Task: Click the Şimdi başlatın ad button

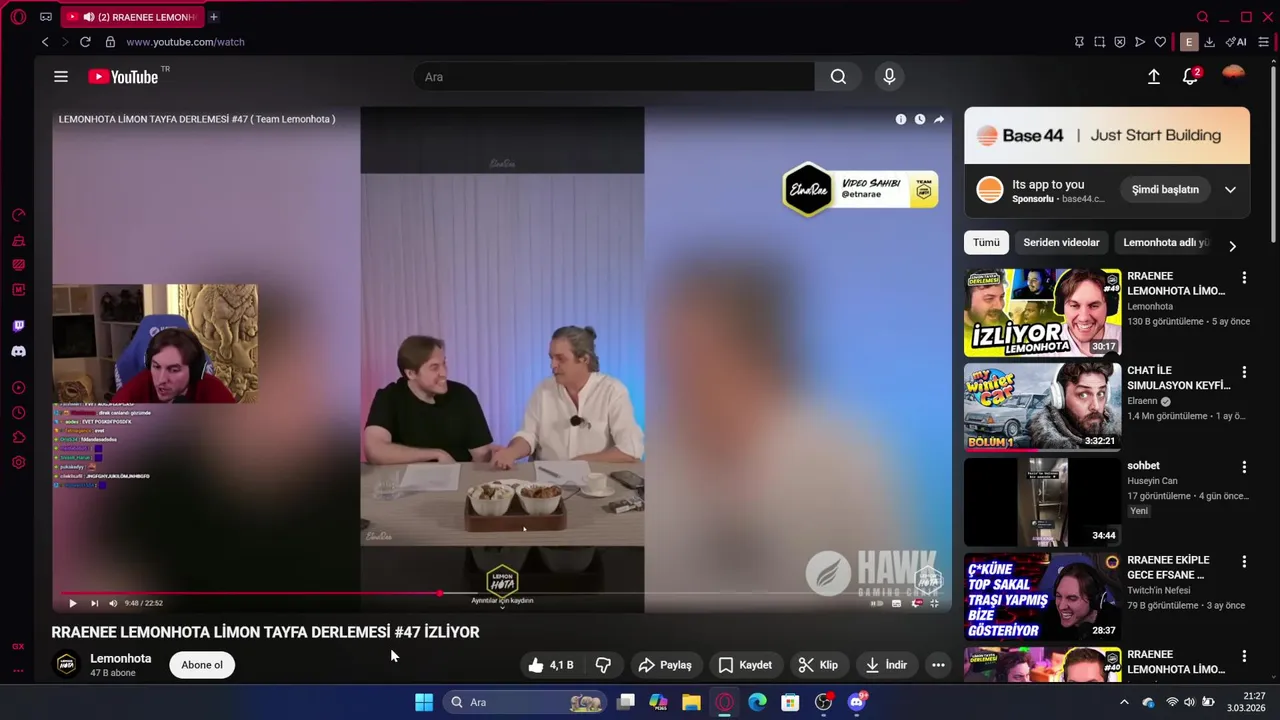Action: click(x=1165, y=190)
